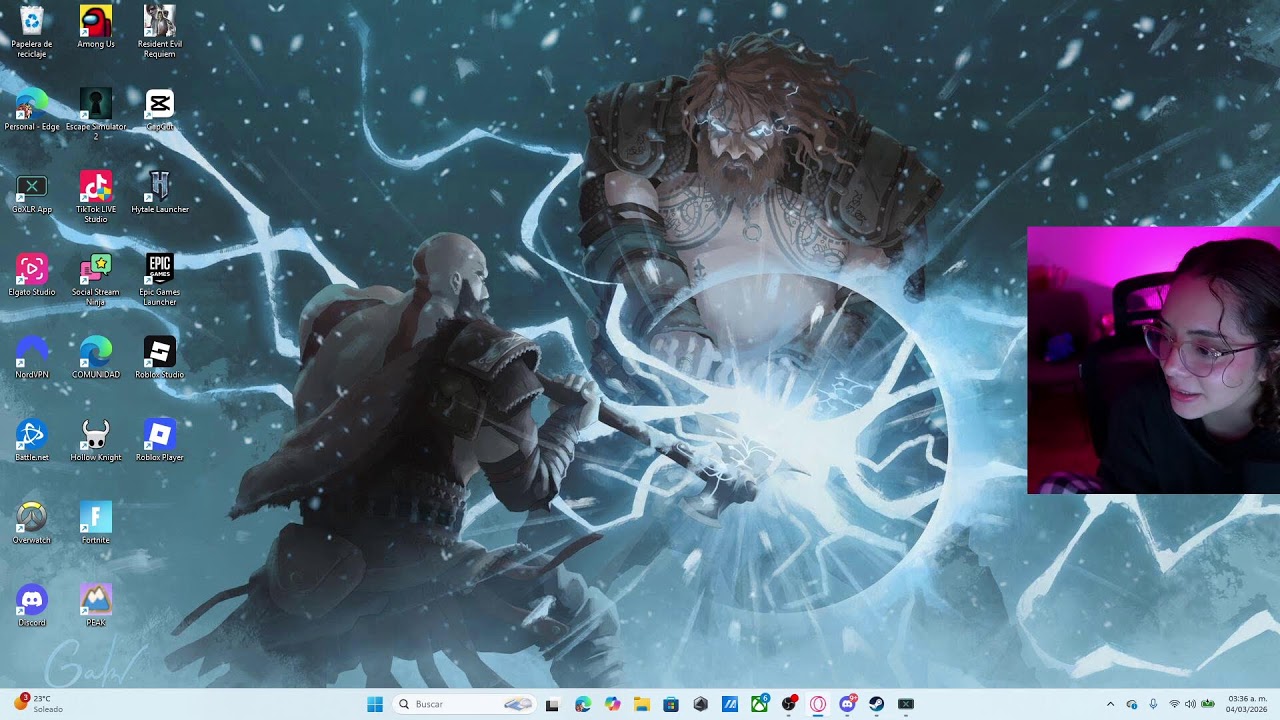Viewport: 1280px width, 720px height.
Task: Open the Windows Start menu
Action: 375,704
